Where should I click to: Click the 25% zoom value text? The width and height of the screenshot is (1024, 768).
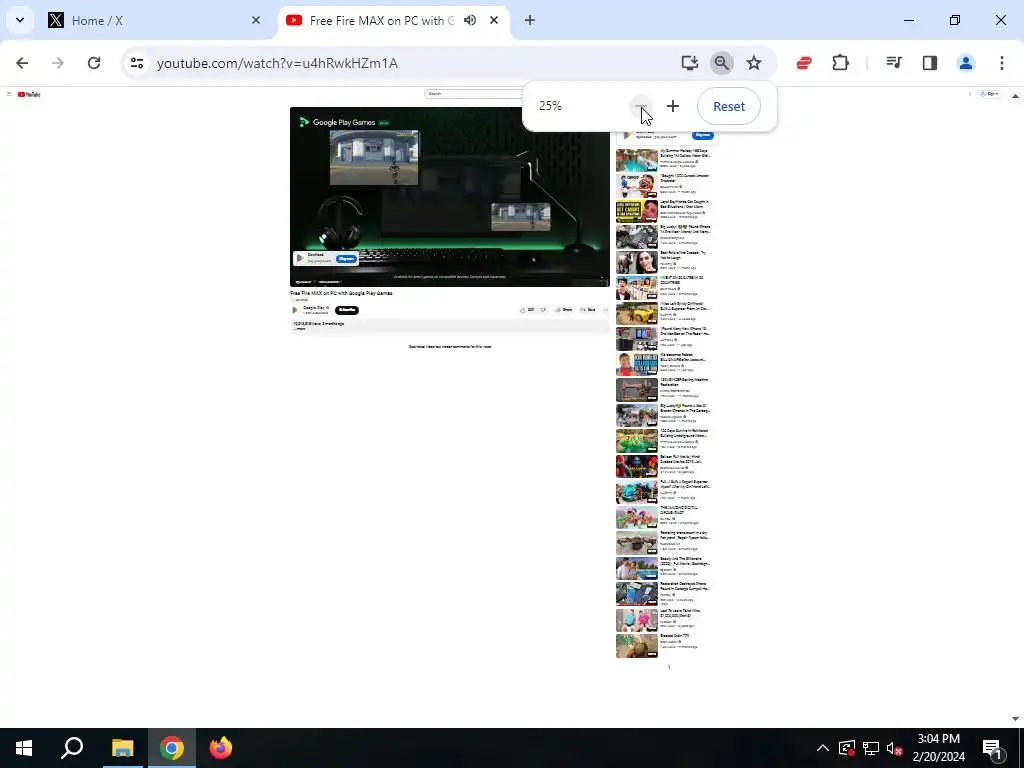pyautogui.click(x=550, y=106)
